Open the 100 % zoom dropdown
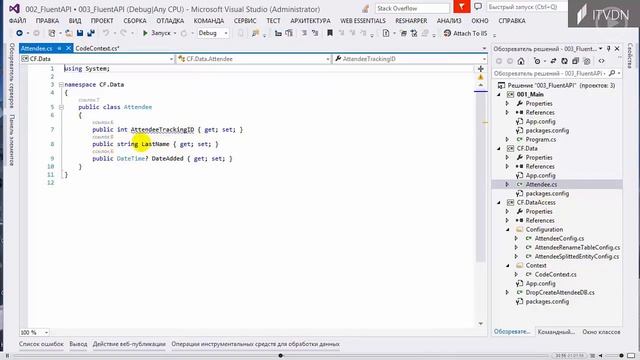This screenshot has height=360, width=640. point(34,332)
